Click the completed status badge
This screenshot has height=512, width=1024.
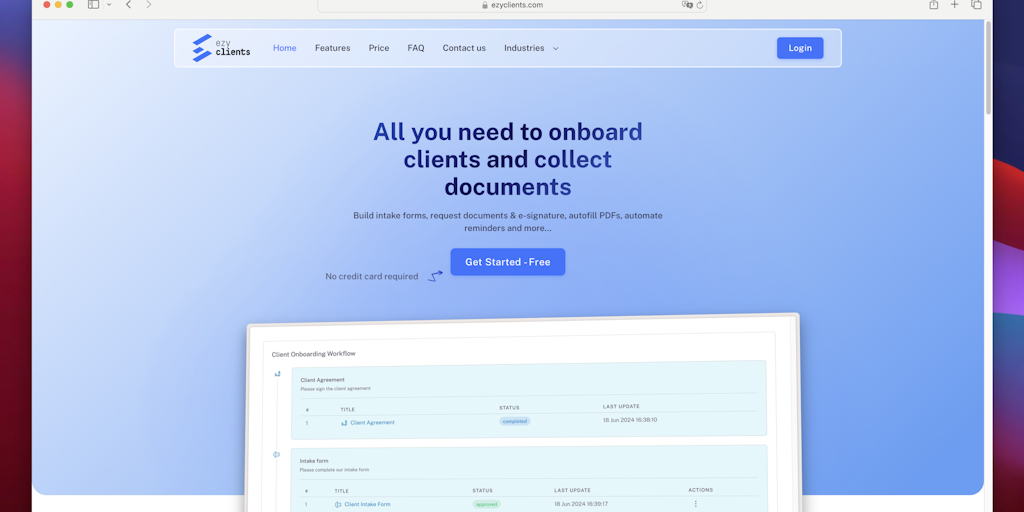[515, 421]
